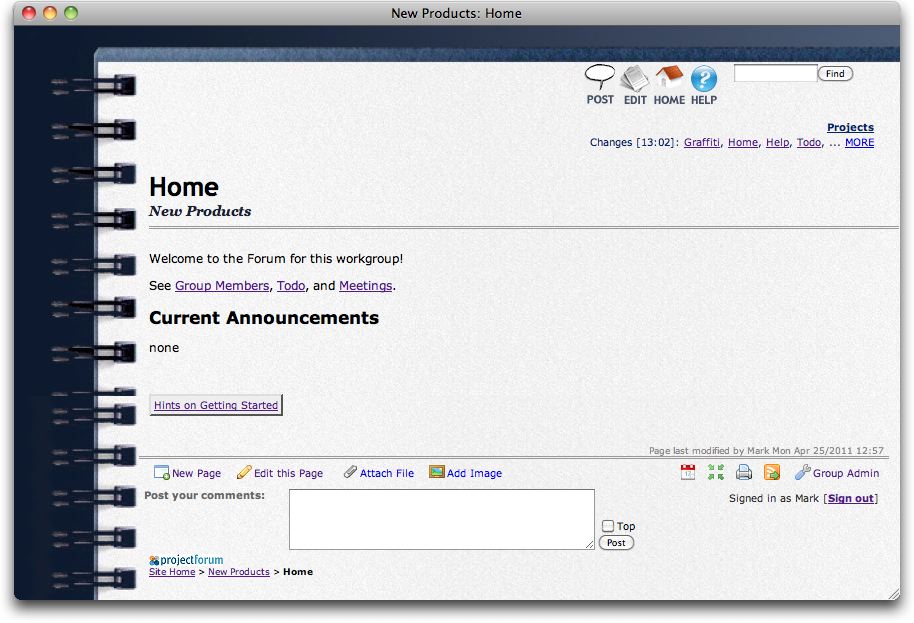Expand MORE recent changes
Image resolution: width=914 pixels, height=623 pixels.
tap(859, 142)
